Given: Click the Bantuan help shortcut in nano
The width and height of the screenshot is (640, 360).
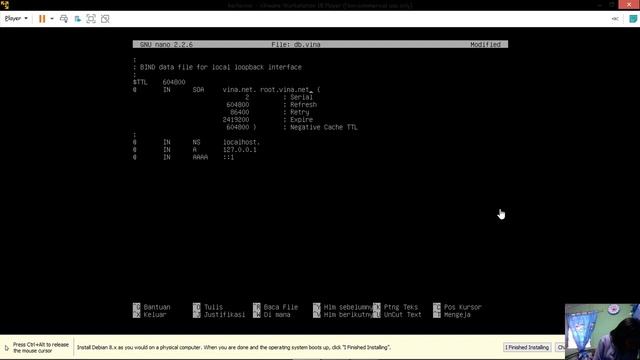Looking at the screenshot, I should click(152, 307).
